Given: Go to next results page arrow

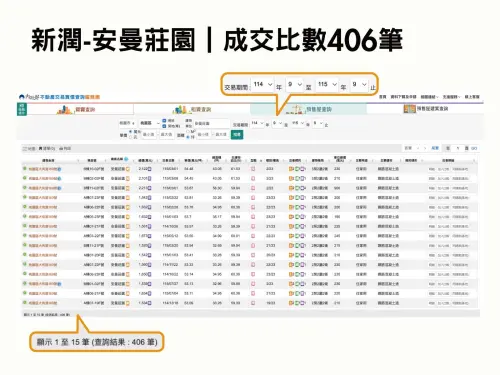Looking at the screenshot, I should [x=425, y=148].
